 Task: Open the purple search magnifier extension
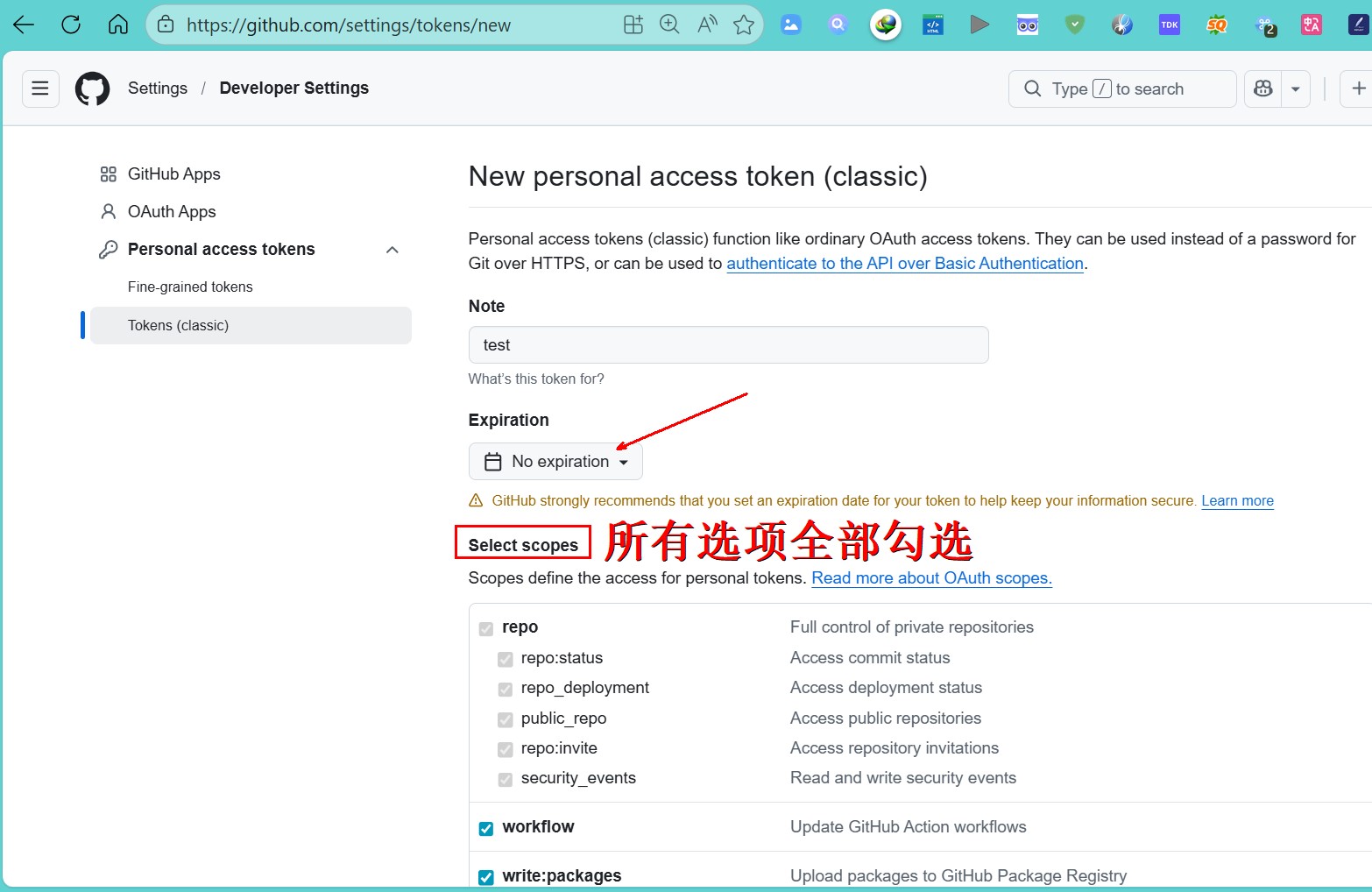pos(838,25)
